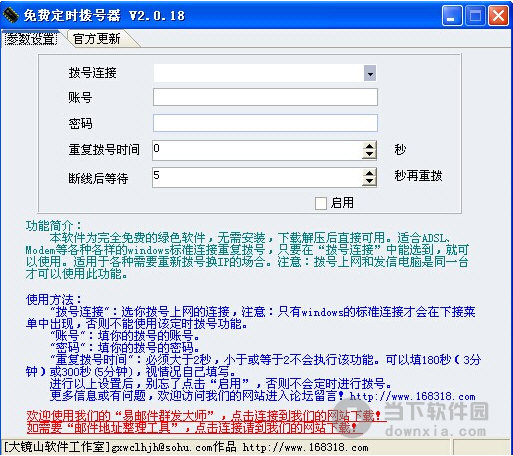The height and width of the screenshot is (456, 513).
Task: Open the 官方更新 tab
Action: click(97, 39)
